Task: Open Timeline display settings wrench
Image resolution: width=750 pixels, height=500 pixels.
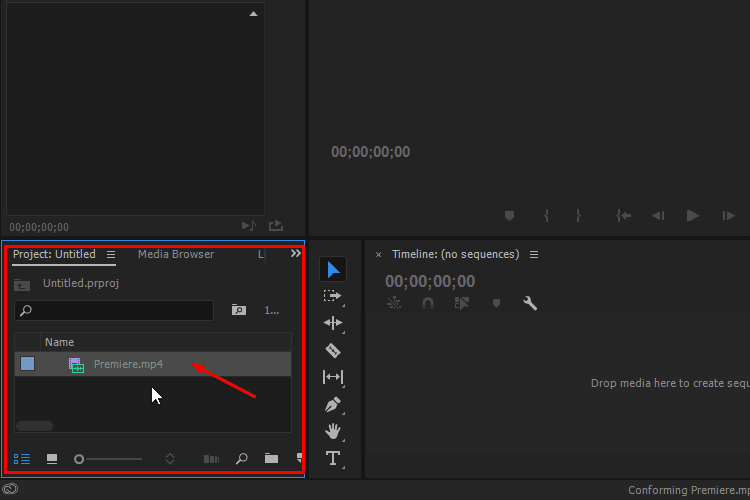Action: point(530,303)
